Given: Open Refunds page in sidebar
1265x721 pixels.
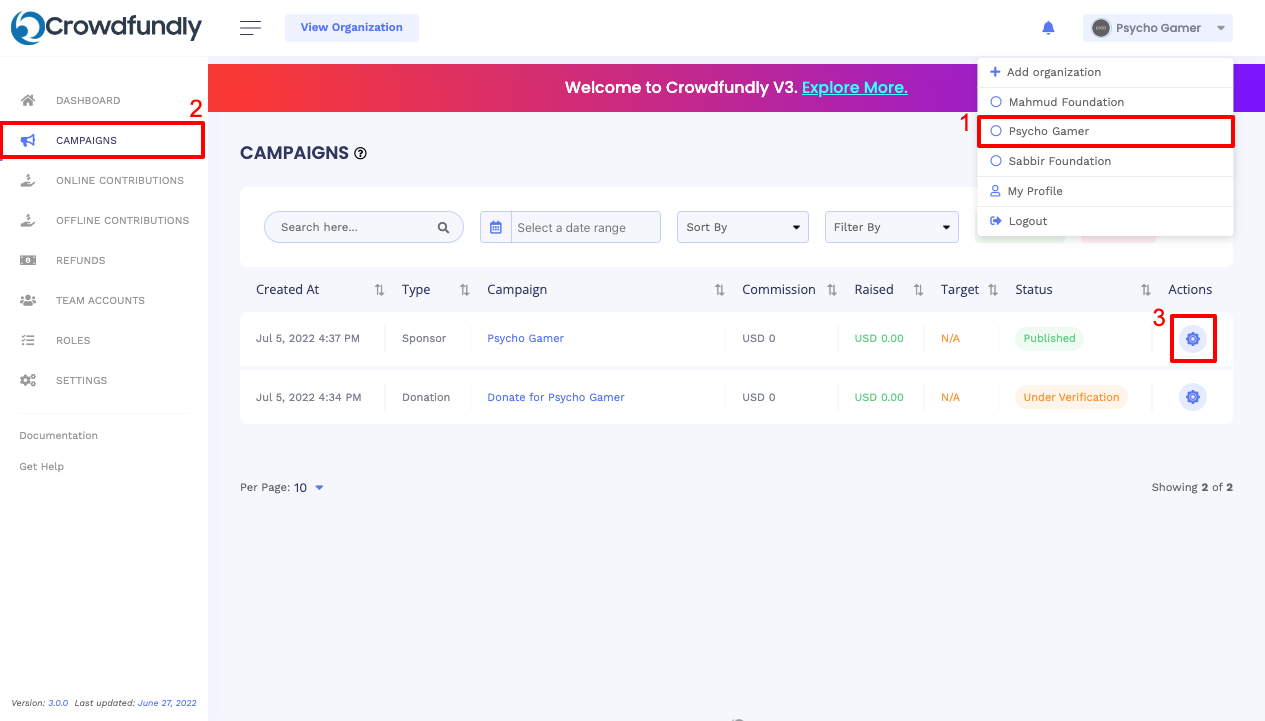Looking at the screenshot, I should (81, 260).
